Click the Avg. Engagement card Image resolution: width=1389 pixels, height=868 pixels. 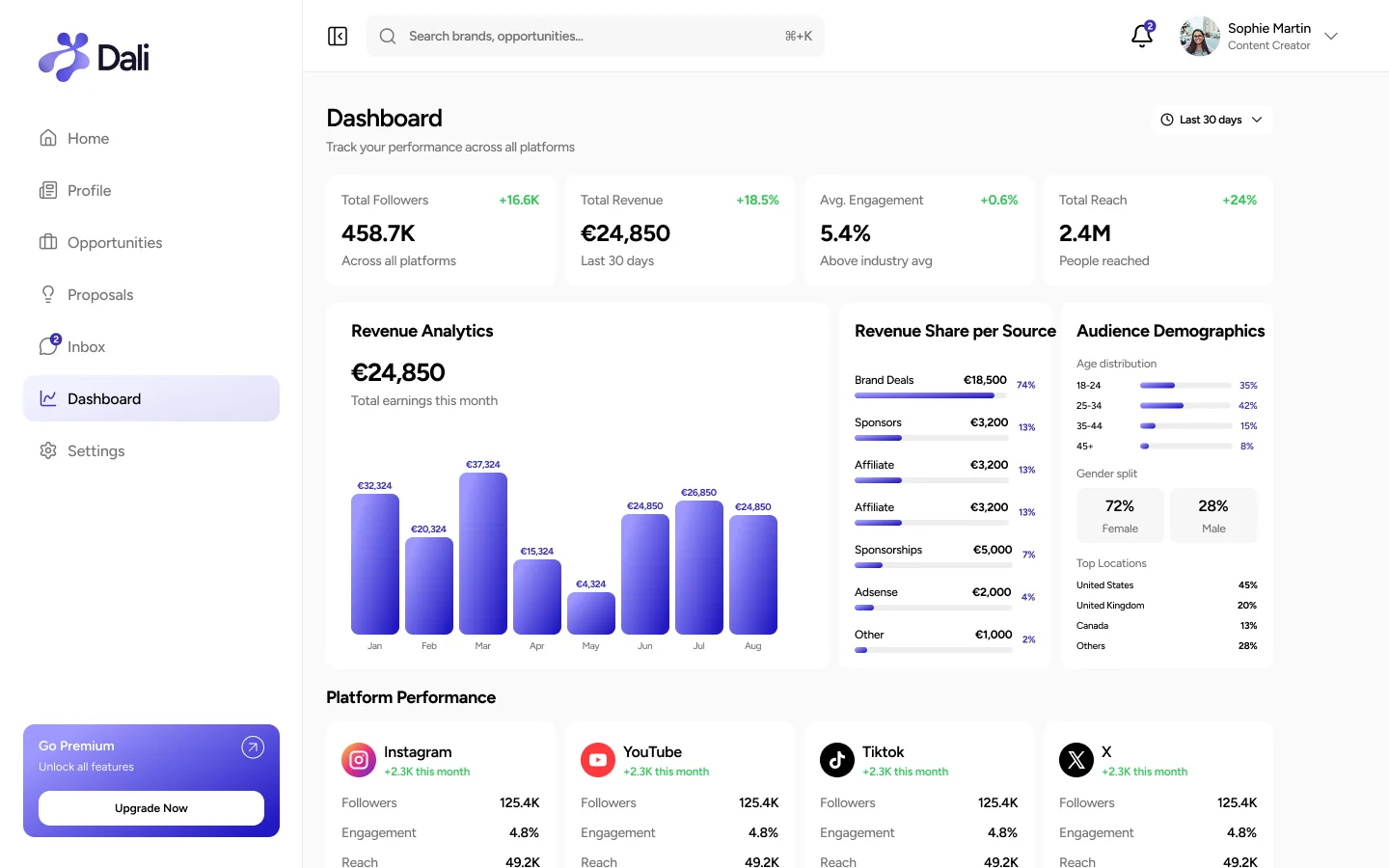point(919,231)
